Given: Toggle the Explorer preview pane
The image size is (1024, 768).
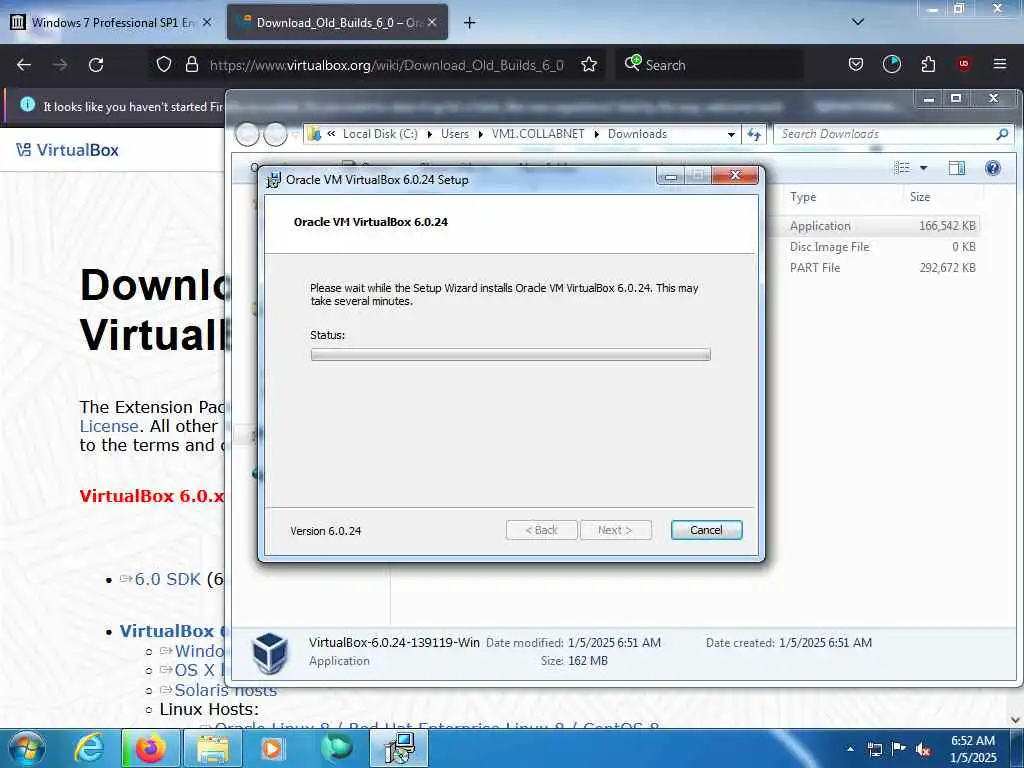Looking at the screenshot, I should [x=957, y=168].
